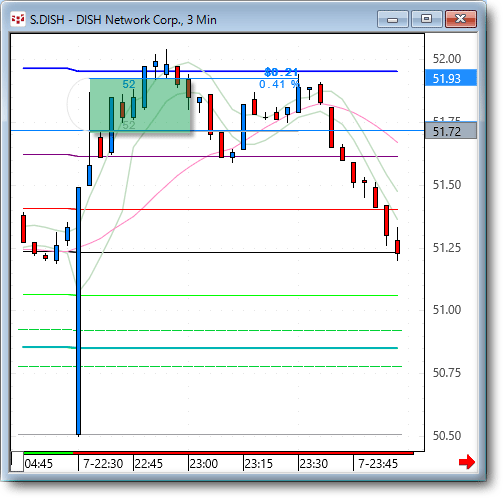
Task: Click the 23:15 time axis label
Action: pyautogui.click(x=259, y=463)
